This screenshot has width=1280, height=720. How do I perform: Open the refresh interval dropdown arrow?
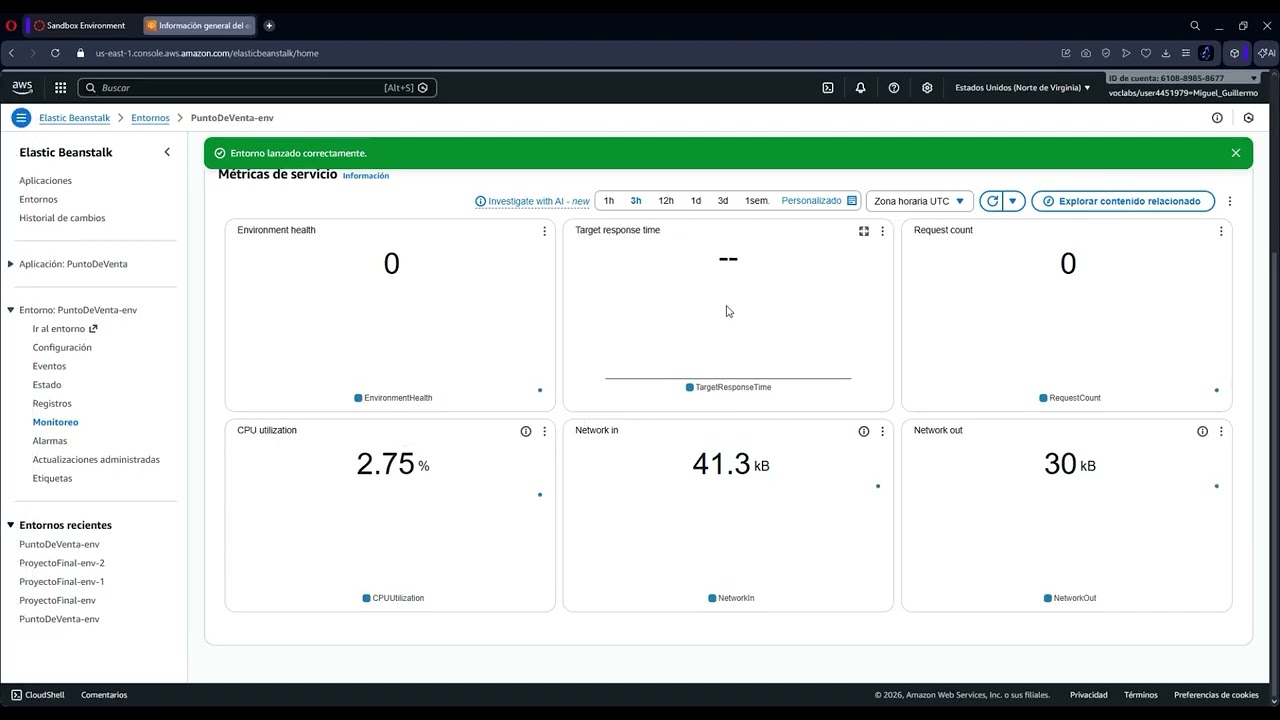(x=1013, y=201)
